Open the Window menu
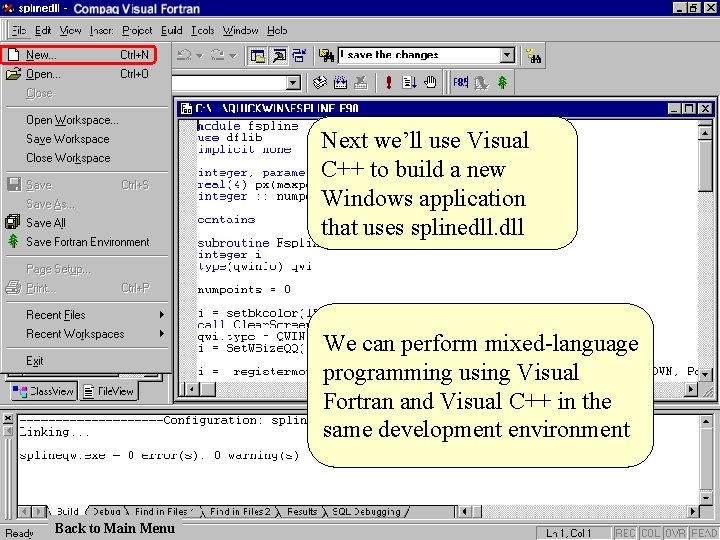 (240, 30)
